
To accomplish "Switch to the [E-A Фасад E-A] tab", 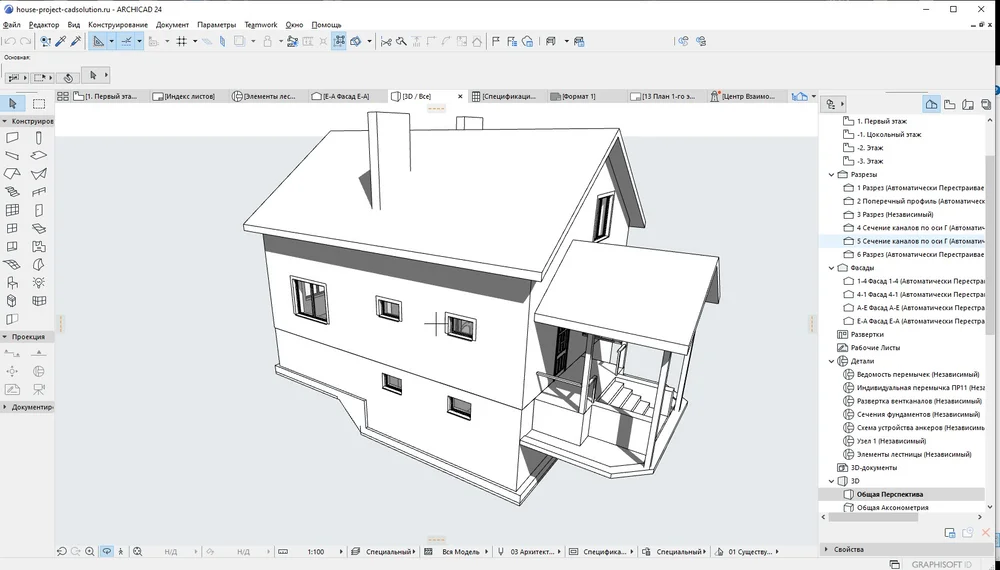I will [x=346, y=97].
